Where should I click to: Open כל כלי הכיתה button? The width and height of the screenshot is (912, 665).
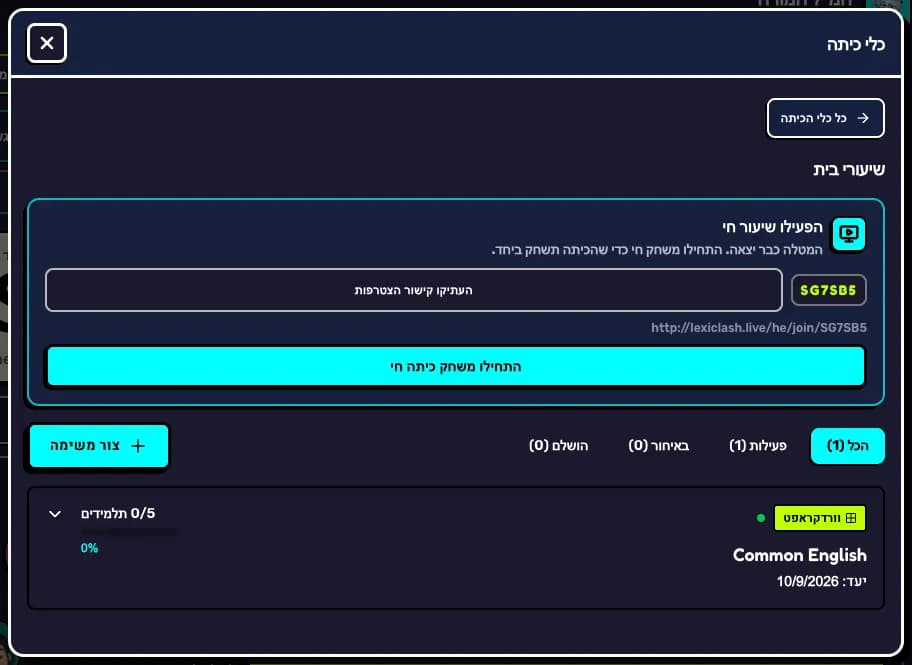coord(825,118)
